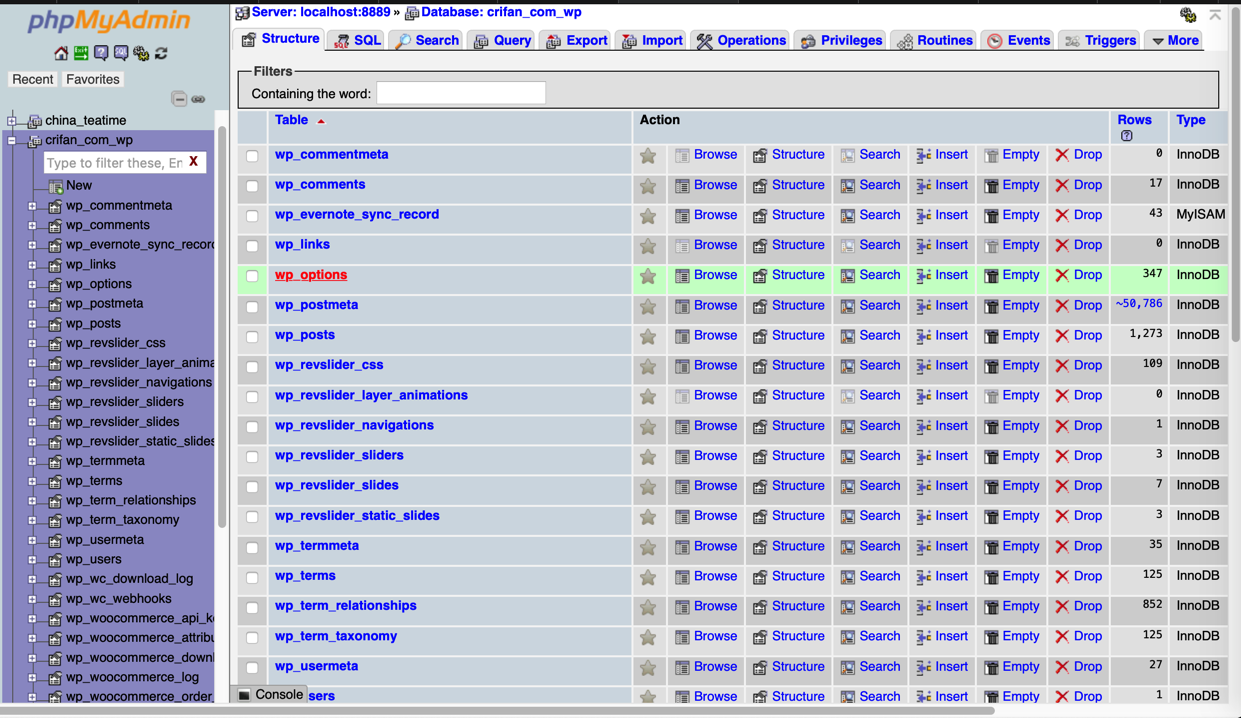Select the wp_posts checkbox
Image resolution: width=1241 pixels, height=718 pixels.
click(252, 337)
